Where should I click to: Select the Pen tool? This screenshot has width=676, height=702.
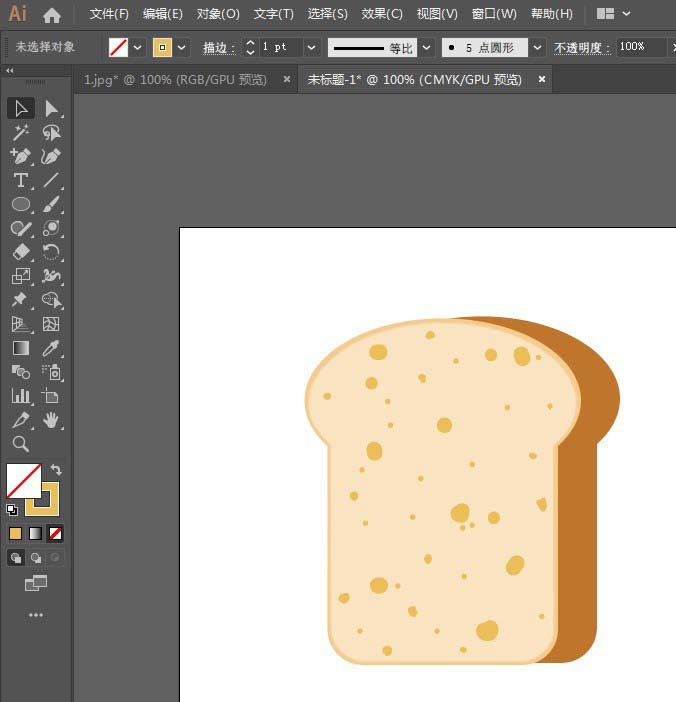(x=21, y=156)
